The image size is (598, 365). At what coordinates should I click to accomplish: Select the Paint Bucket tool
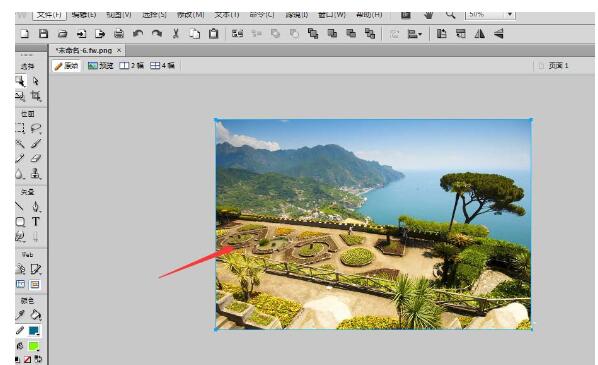pyautogui.click(x=35, y=315)
